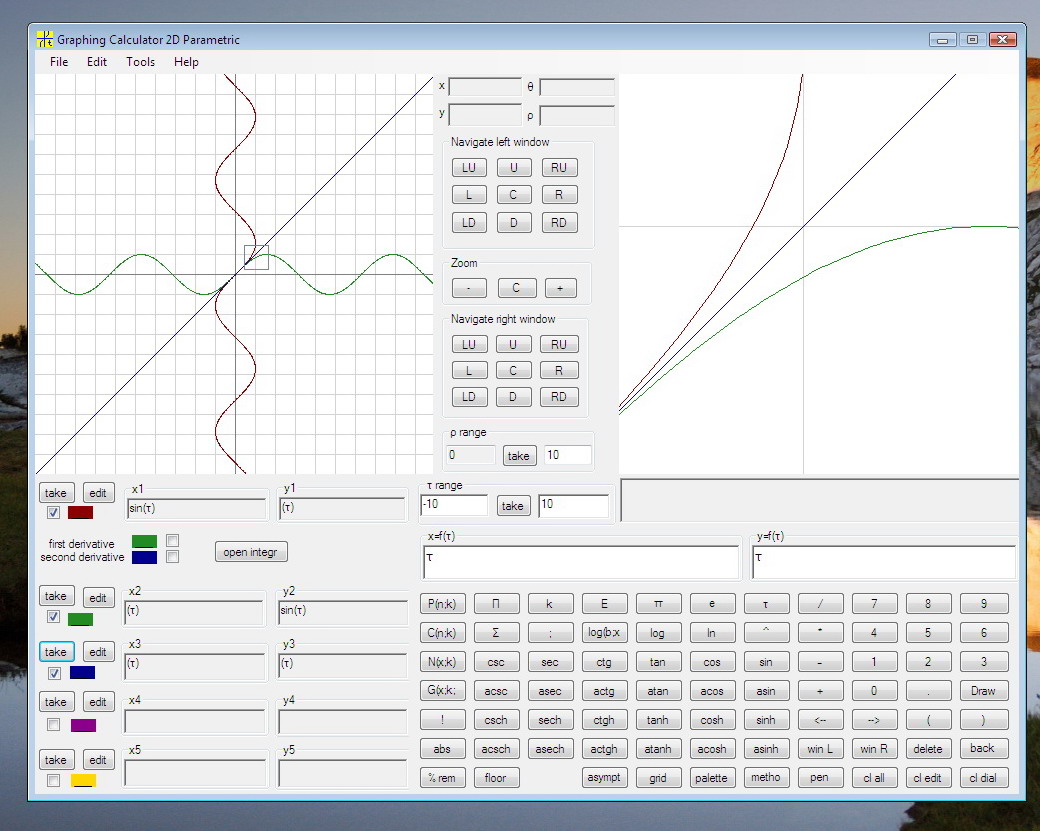Click the edit button for x5
The image size is (1040, 831).
(x=98, y=760)
